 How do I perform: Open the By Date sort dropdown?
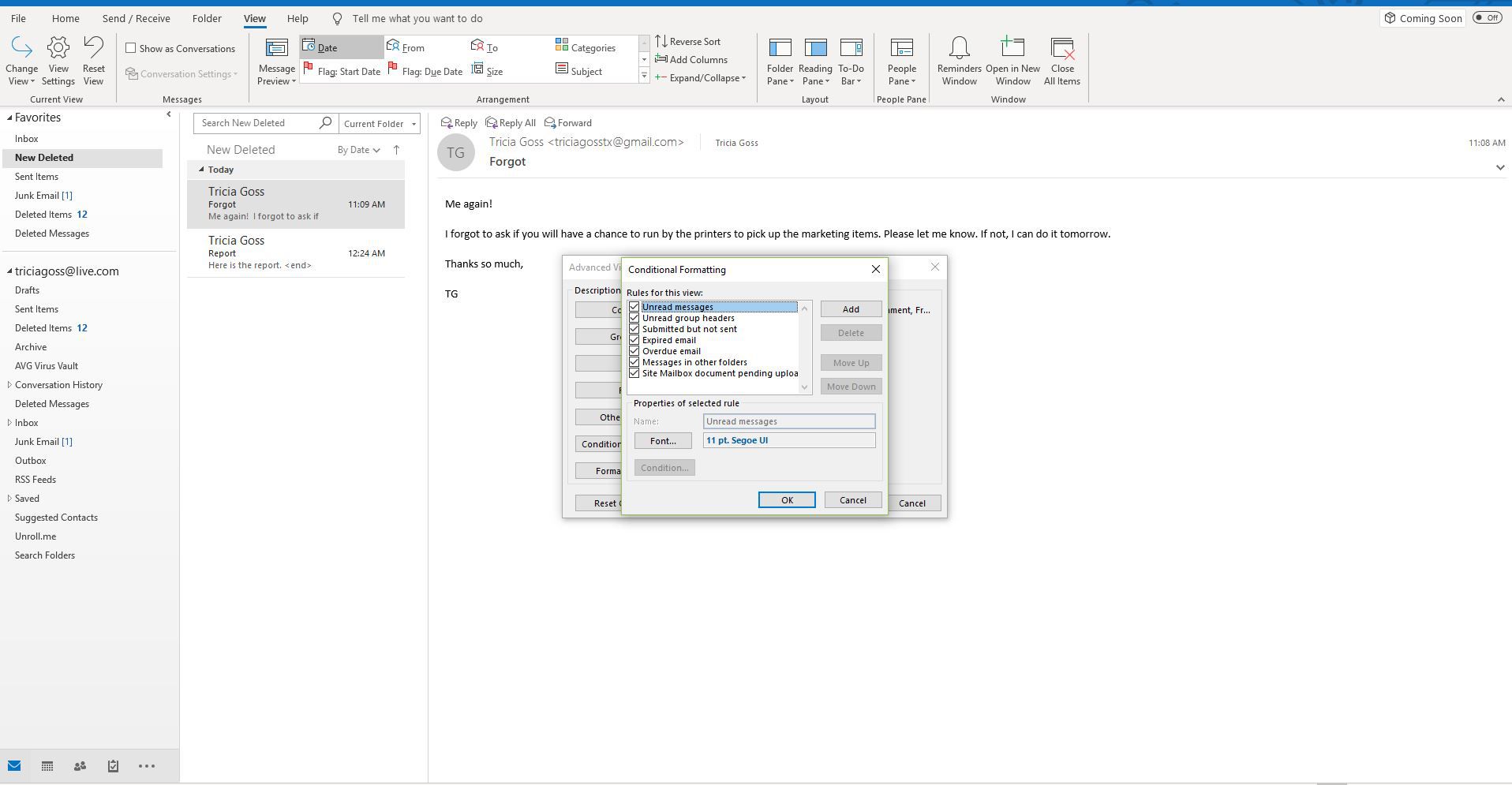pos(358,150)
